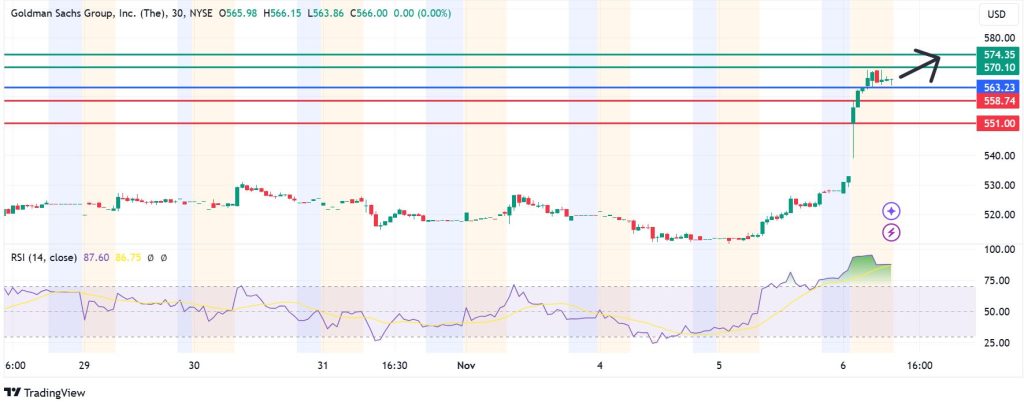
Task: Click the 16:00 label on time axis
Action: click(x=920, y=366)
